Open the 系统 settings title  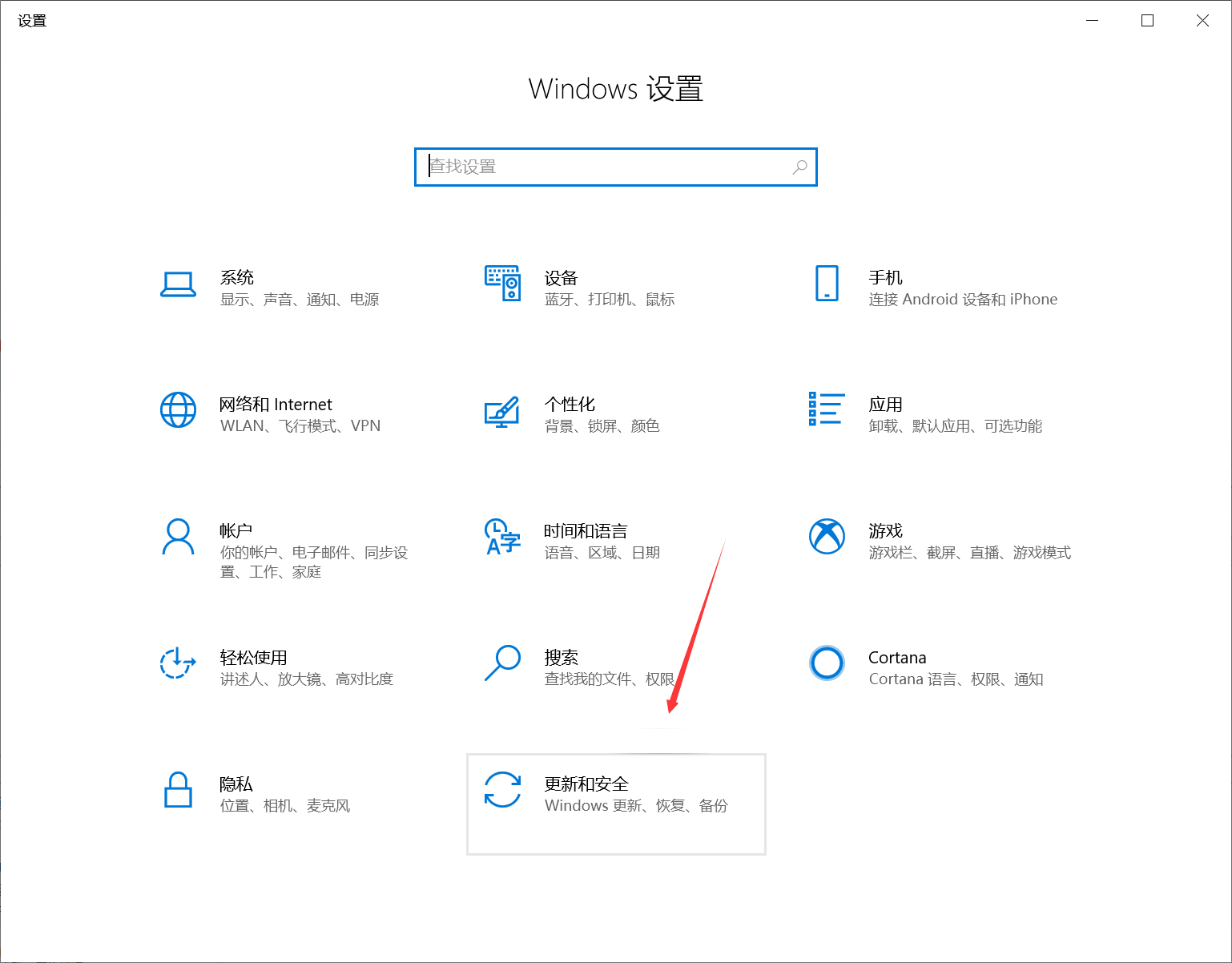237,277
